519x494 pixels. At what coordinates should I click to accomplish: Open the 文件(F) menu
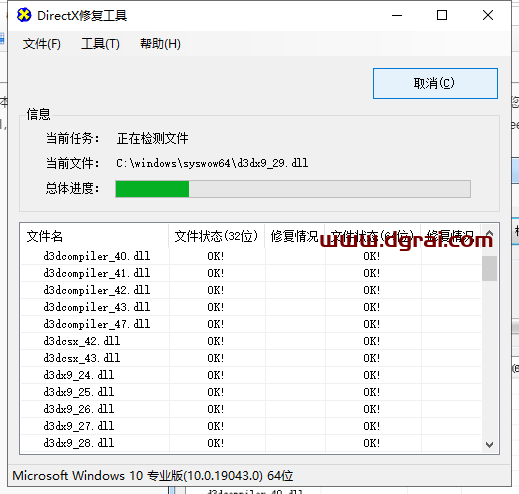tap(42, 44)
